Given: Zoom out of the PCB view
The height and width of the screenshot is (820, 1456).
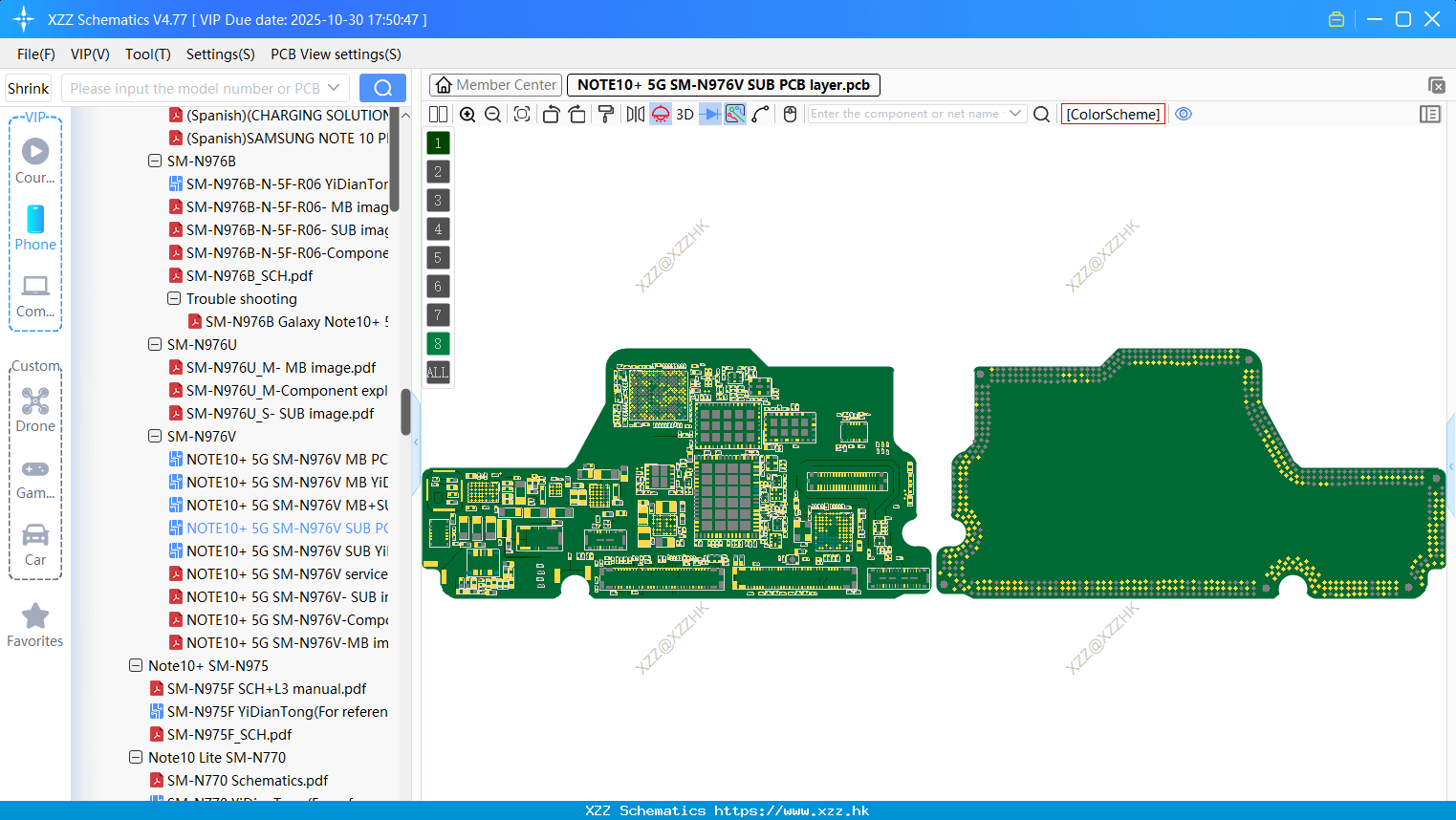Looking at the screenshot, I should click(493, 114).
